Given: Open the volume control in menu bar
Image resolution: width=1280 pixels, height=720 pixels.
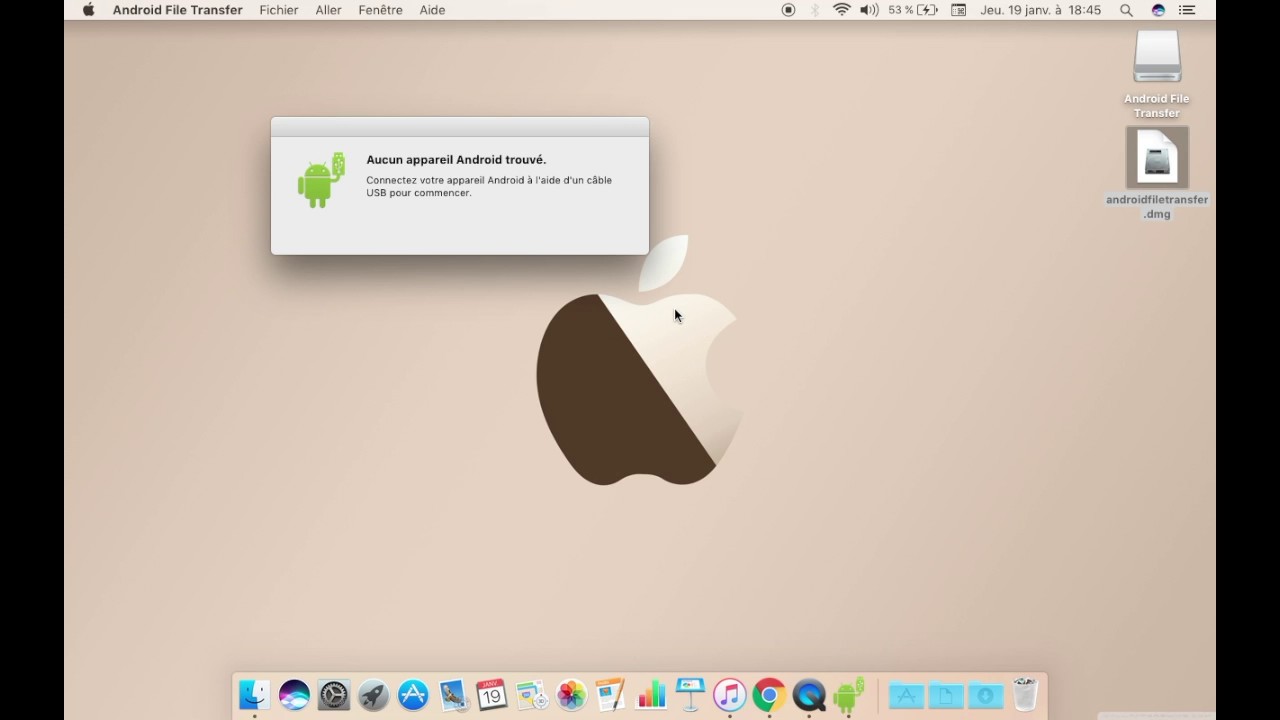Looking at the screenshot, I should [x=869, y=10].
